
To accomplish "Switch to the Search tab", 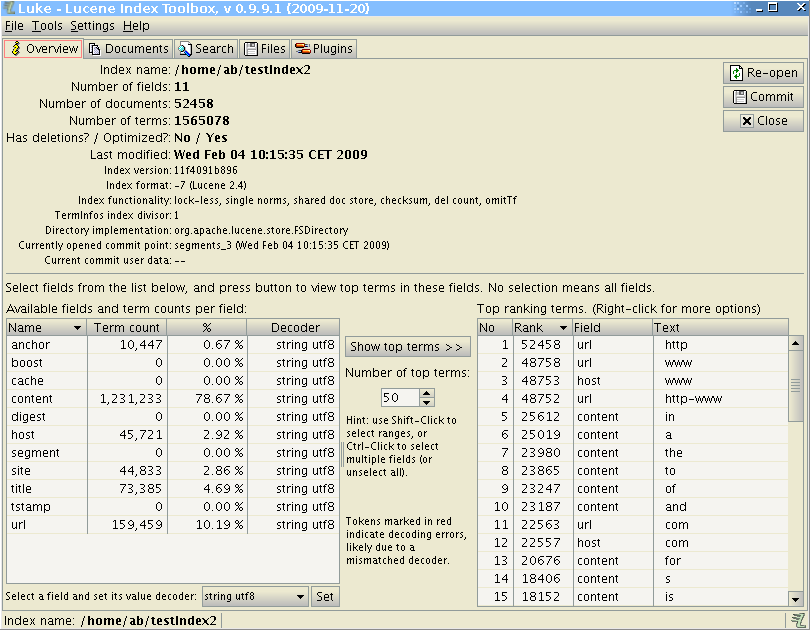I will coord(205,49).
